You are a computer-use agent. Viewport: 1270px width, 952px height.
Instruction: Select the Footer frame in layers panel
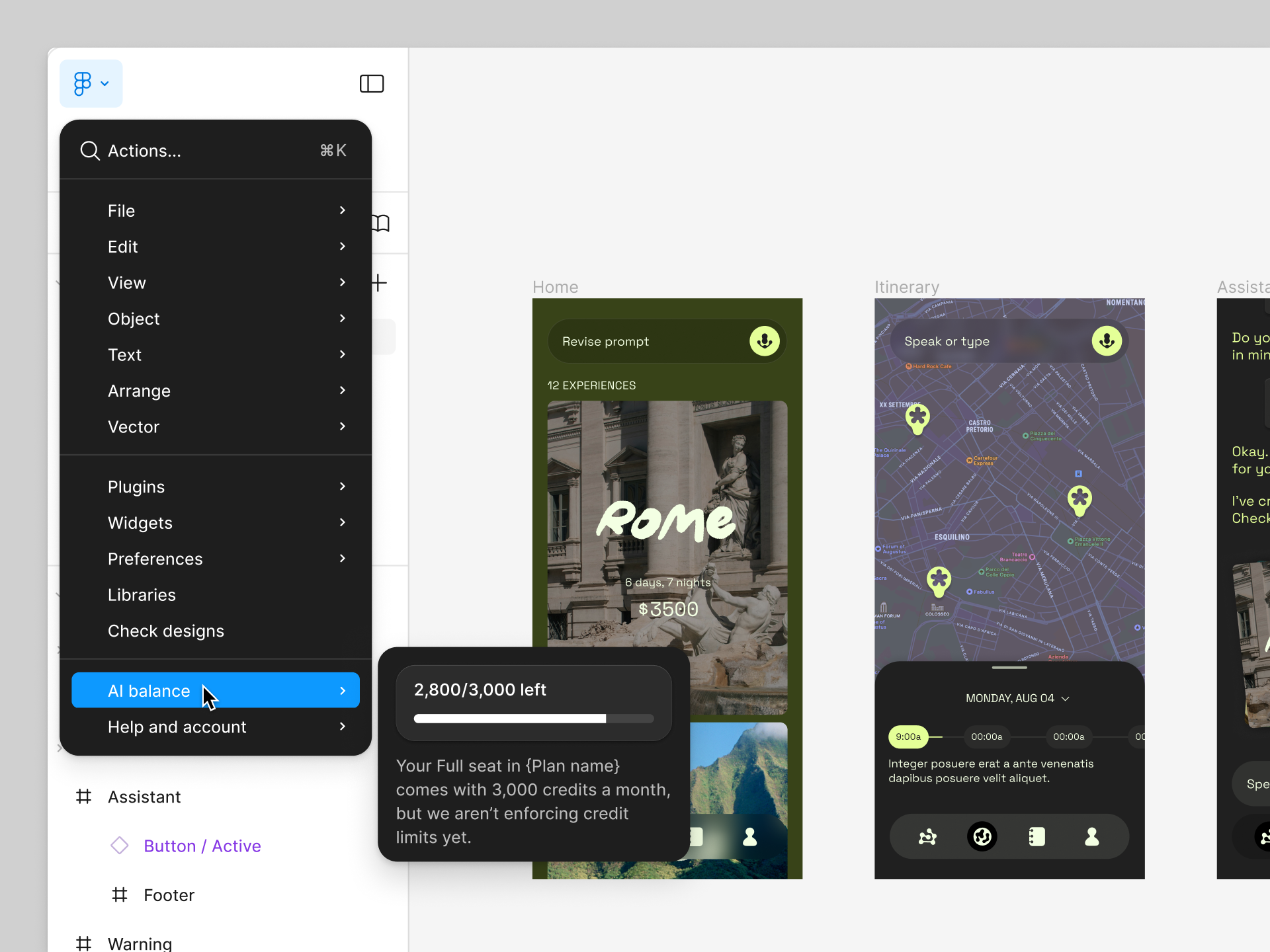click(169, 894)
